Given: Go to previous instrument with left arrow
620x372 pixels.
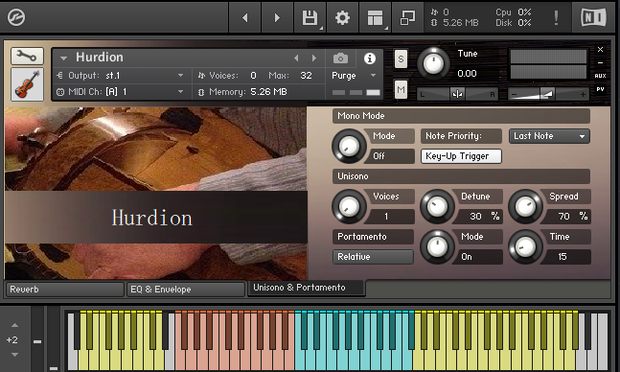Looking at the screenshot, I should tap(245, 17).
